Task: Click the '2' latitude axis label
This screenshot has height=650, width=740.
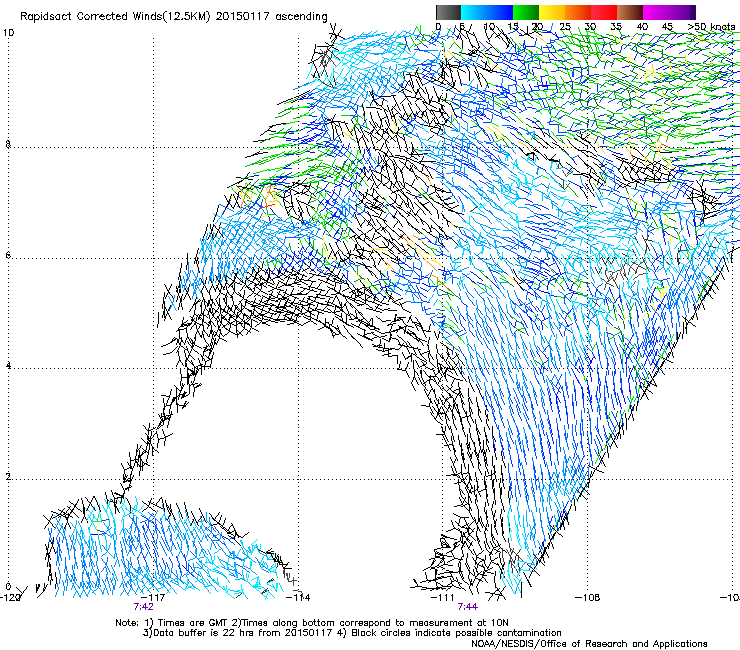Action: (x=8, y=477)
